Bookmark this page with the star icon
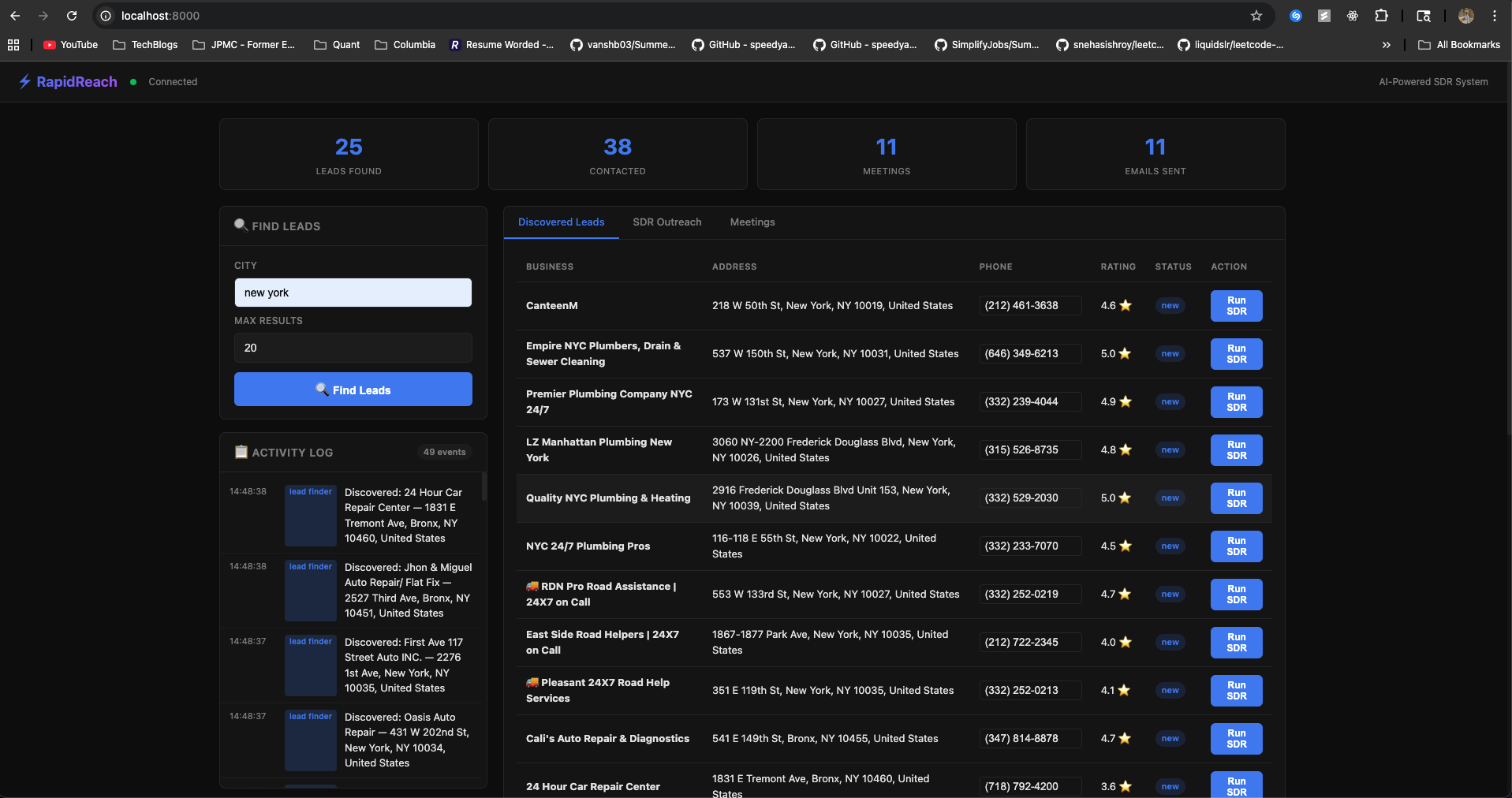Image resolution: width=1512 pixels, height=798 pixels. pos(1256,16)
